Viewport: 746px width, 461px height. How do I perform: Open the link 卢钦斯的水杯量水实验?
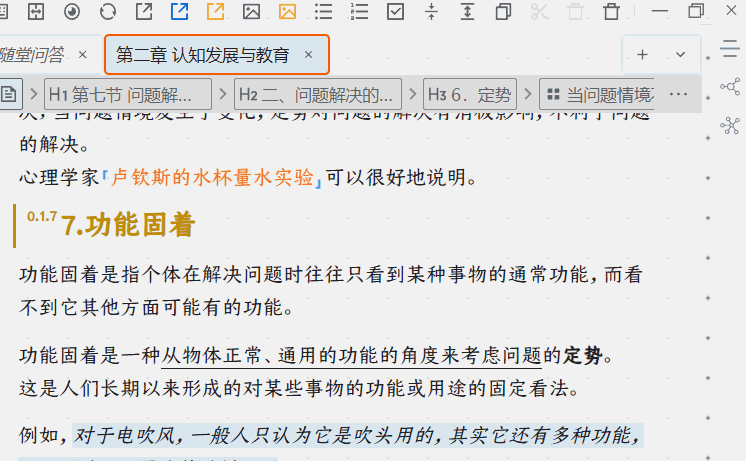(x=212, y=177)
